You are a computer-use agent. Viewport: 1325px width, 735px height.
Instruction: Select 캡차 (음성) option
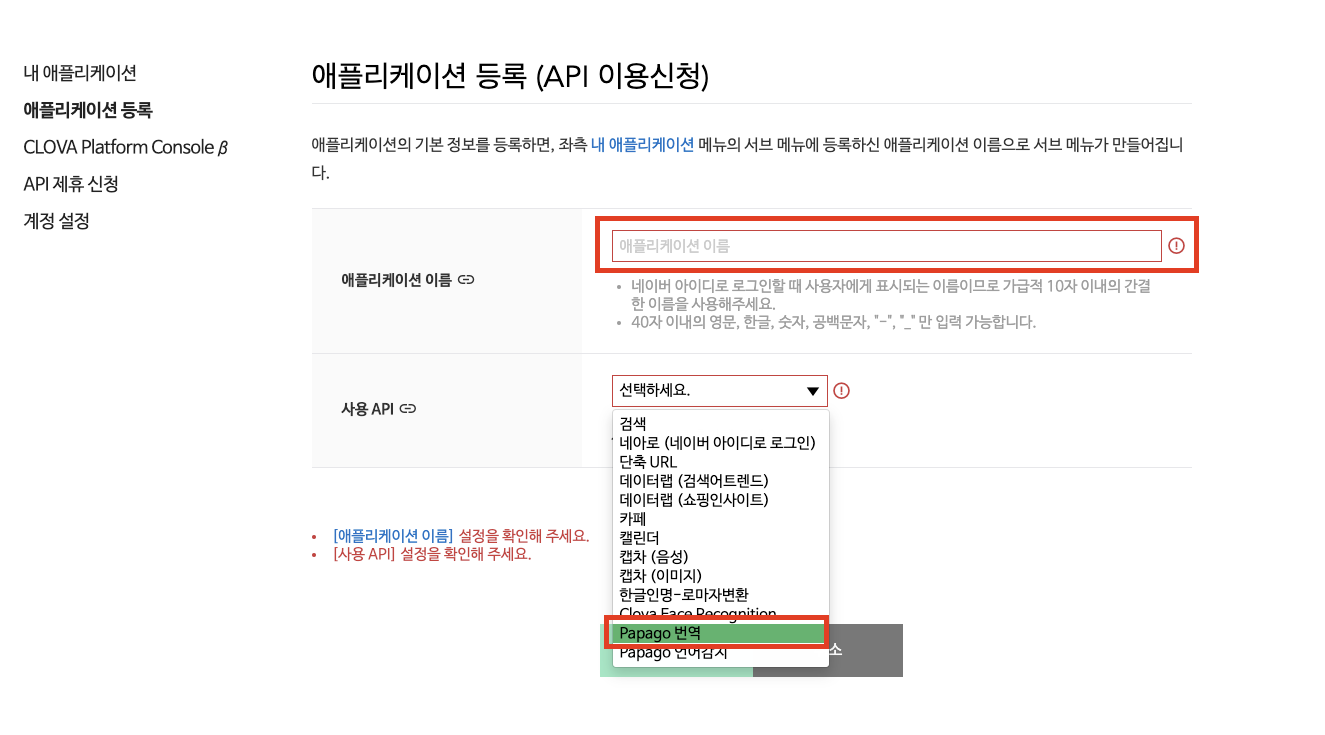[720, 557]
